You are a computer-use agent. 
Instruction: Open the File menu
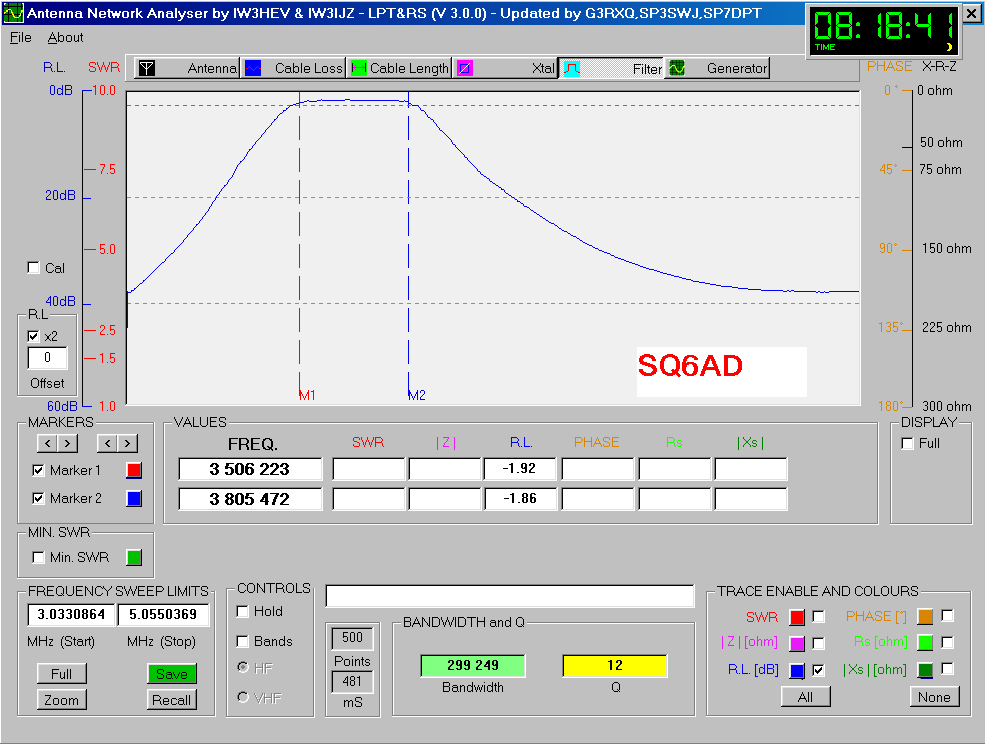tap(21, 37)
